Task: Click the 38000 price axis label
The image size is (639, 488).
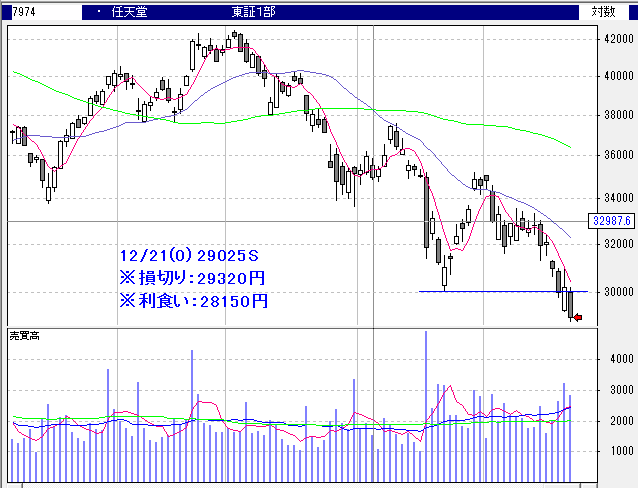Action: coord(613,115)
